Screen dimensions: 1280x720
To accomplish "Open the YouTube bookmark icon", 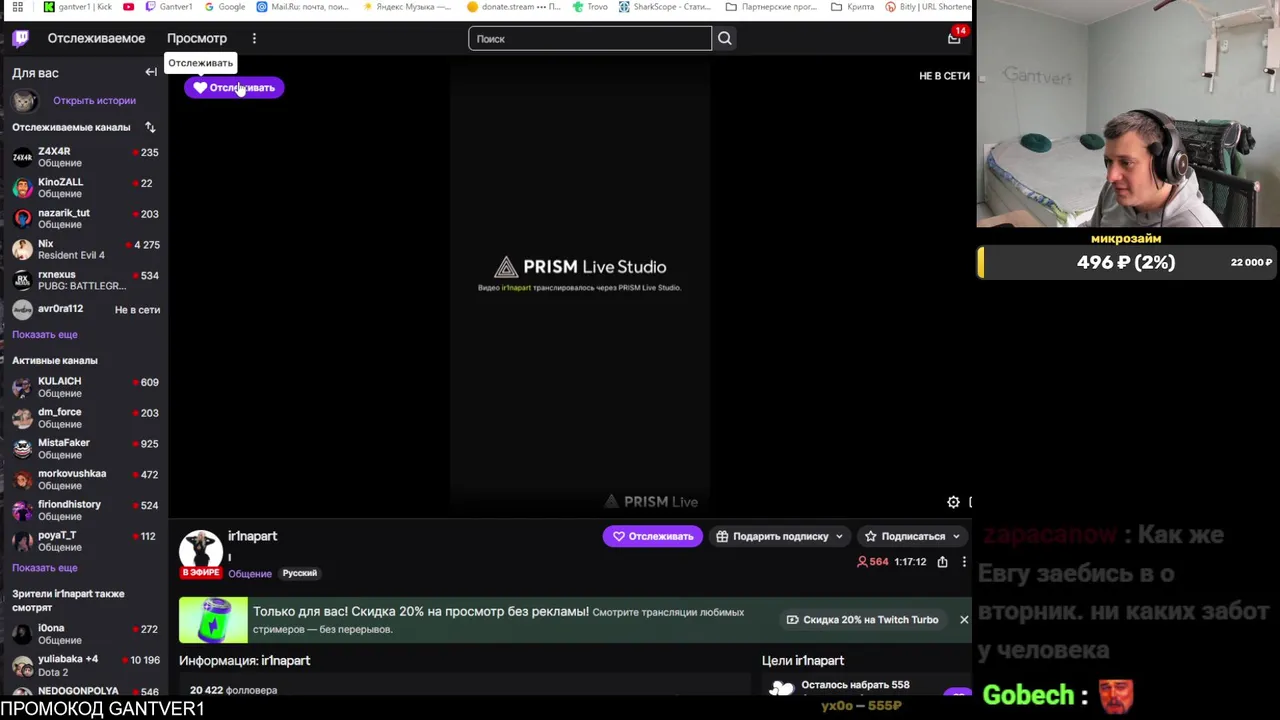I will [x=128, y=7].
